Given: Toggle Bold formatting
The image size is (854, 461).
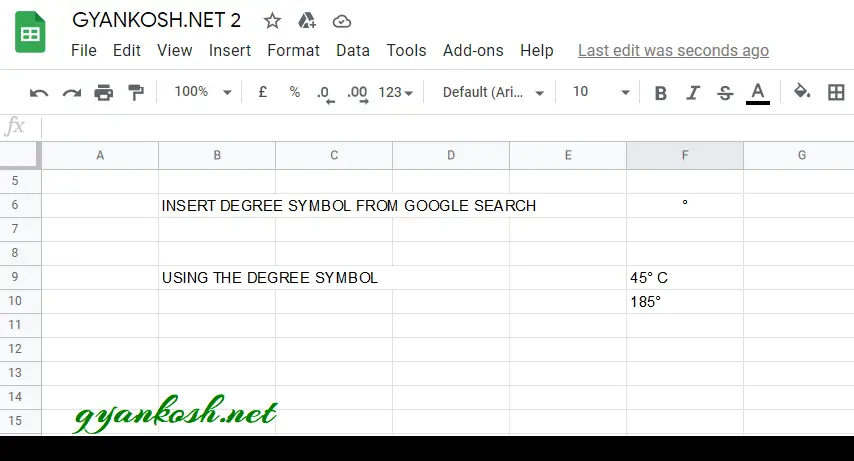Looking at the screenshot, I should coord(660,93).
